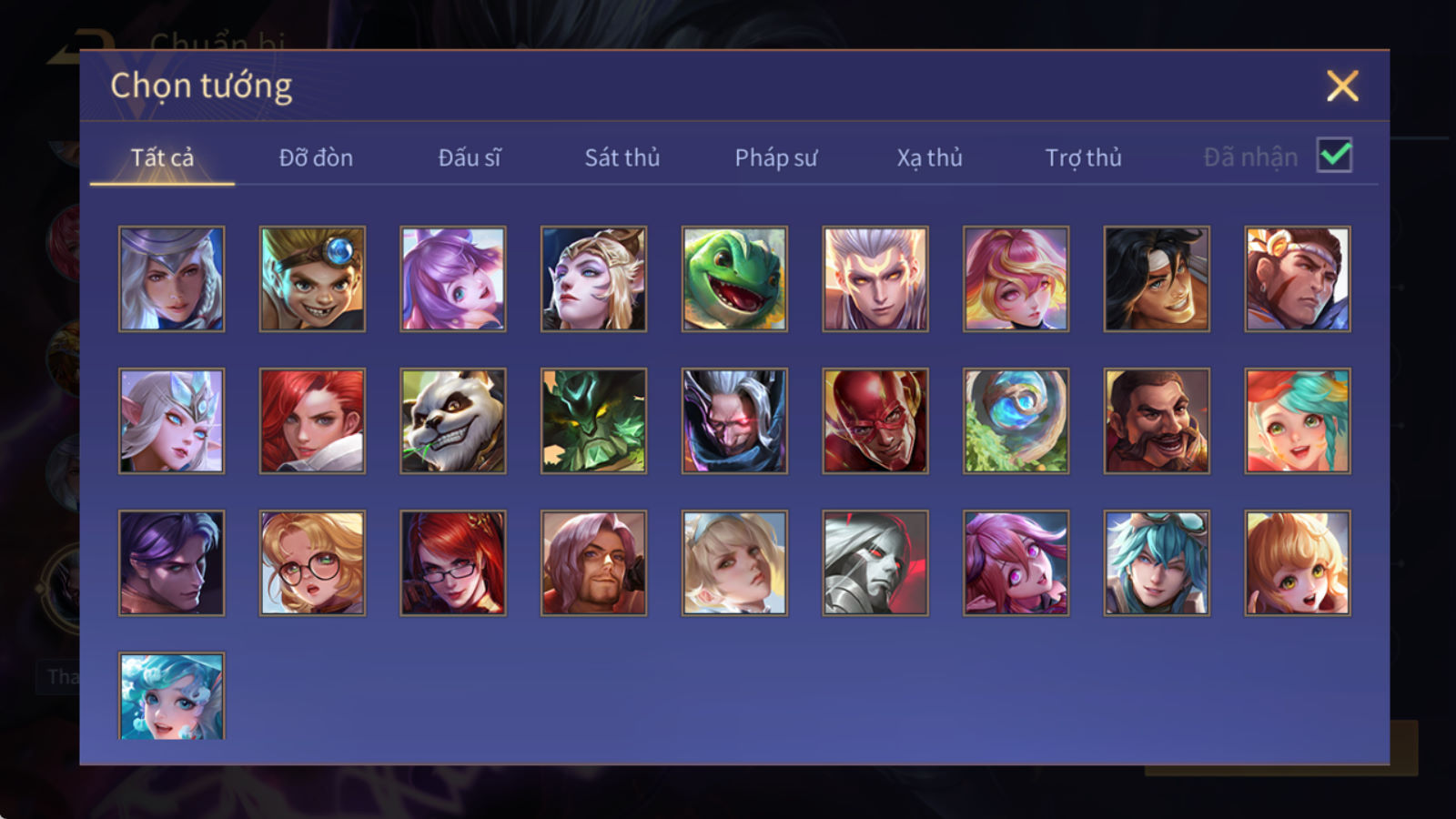Screen dimensions: 1456x819
Task: Choose the teal-haired boy with goggles portrait
Action: pyautogui.click(x=1157, y=562)
